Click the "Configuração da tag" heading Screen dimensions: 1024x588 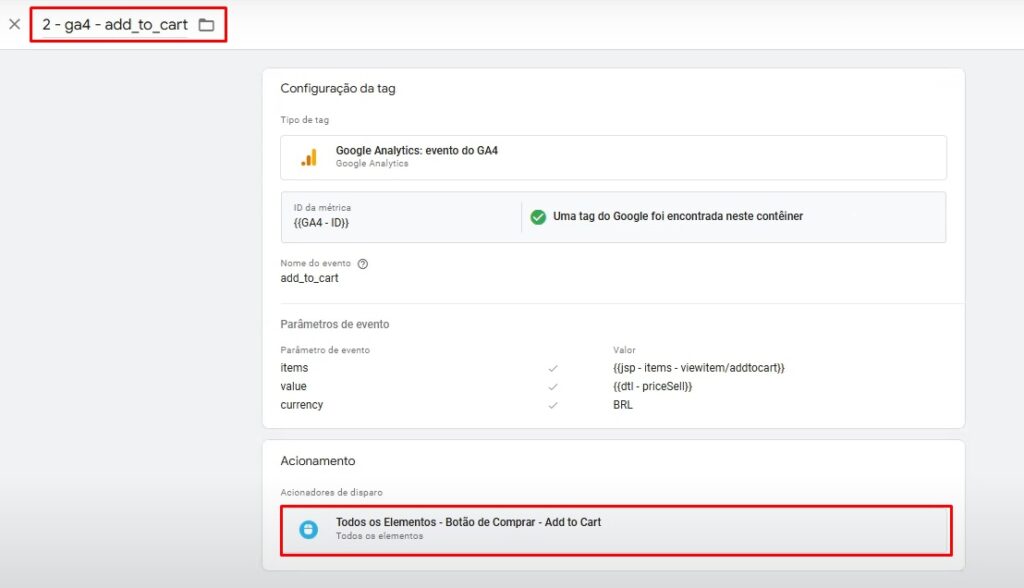[x=338, y=88]
